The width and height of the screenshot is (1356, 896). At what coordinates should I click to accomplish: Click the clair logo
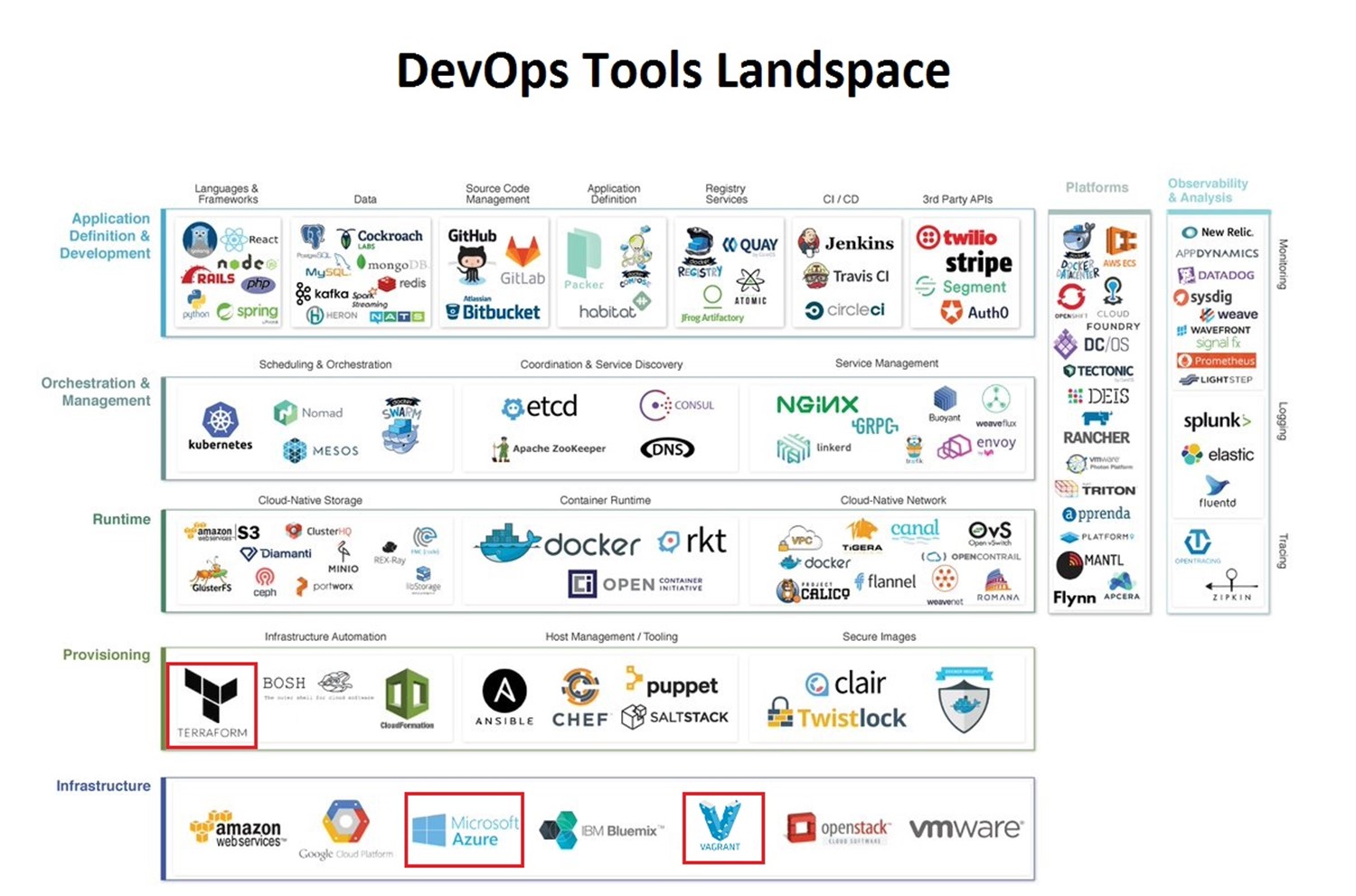click(846, 684)
